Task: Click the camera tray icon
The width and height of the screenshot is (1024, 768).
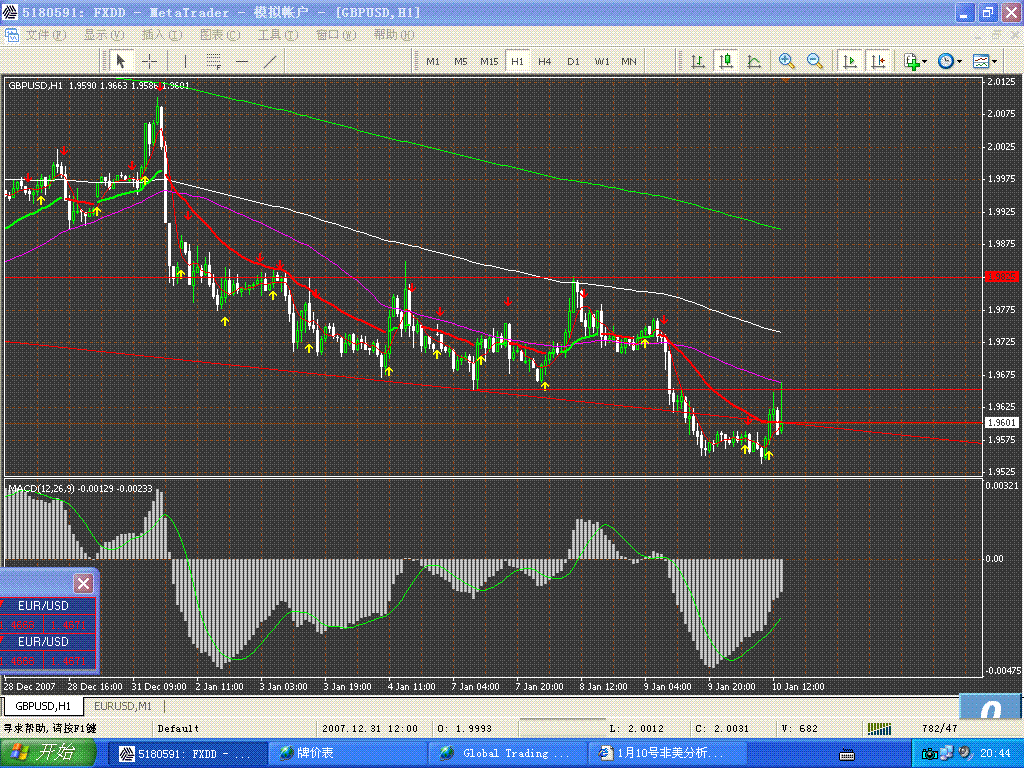Action: click(x=929, y=754)
